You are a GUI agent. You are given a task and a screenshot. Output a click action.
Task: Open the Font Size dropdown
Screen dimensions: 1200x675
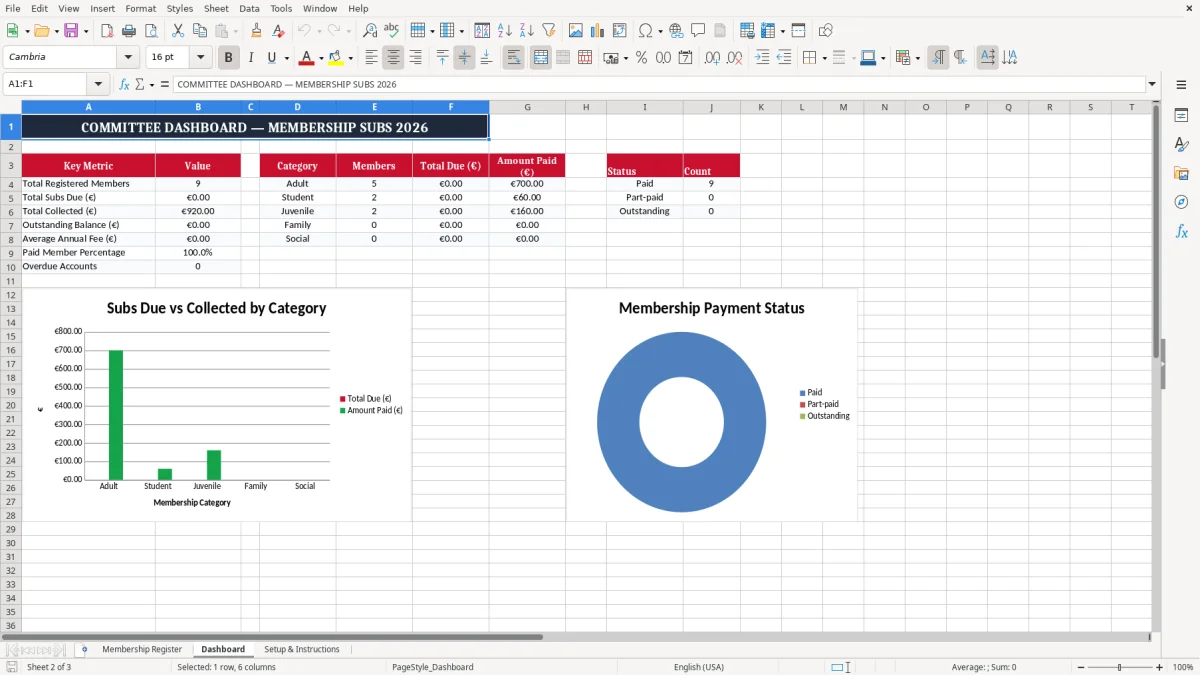click(x=200, y=57)
